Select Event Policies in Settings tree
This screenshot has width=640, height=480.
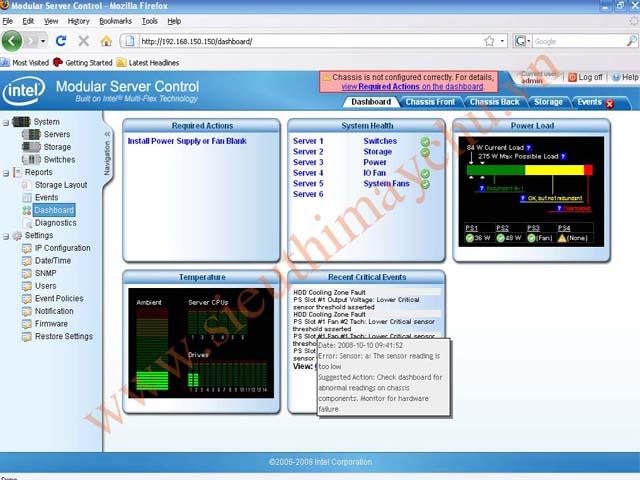pyautogui.click(x=59, y=298)
